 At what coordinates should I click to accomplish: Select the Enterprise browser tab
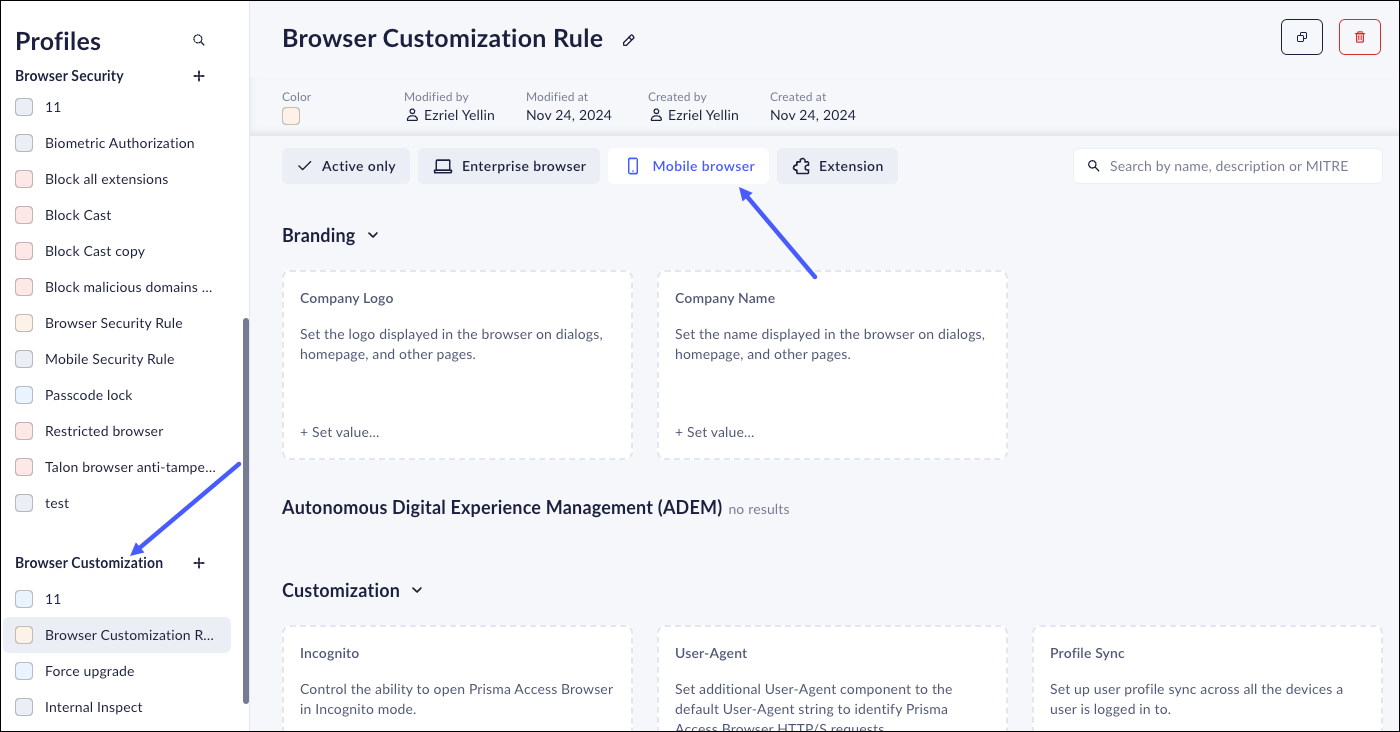coord(509,166)
